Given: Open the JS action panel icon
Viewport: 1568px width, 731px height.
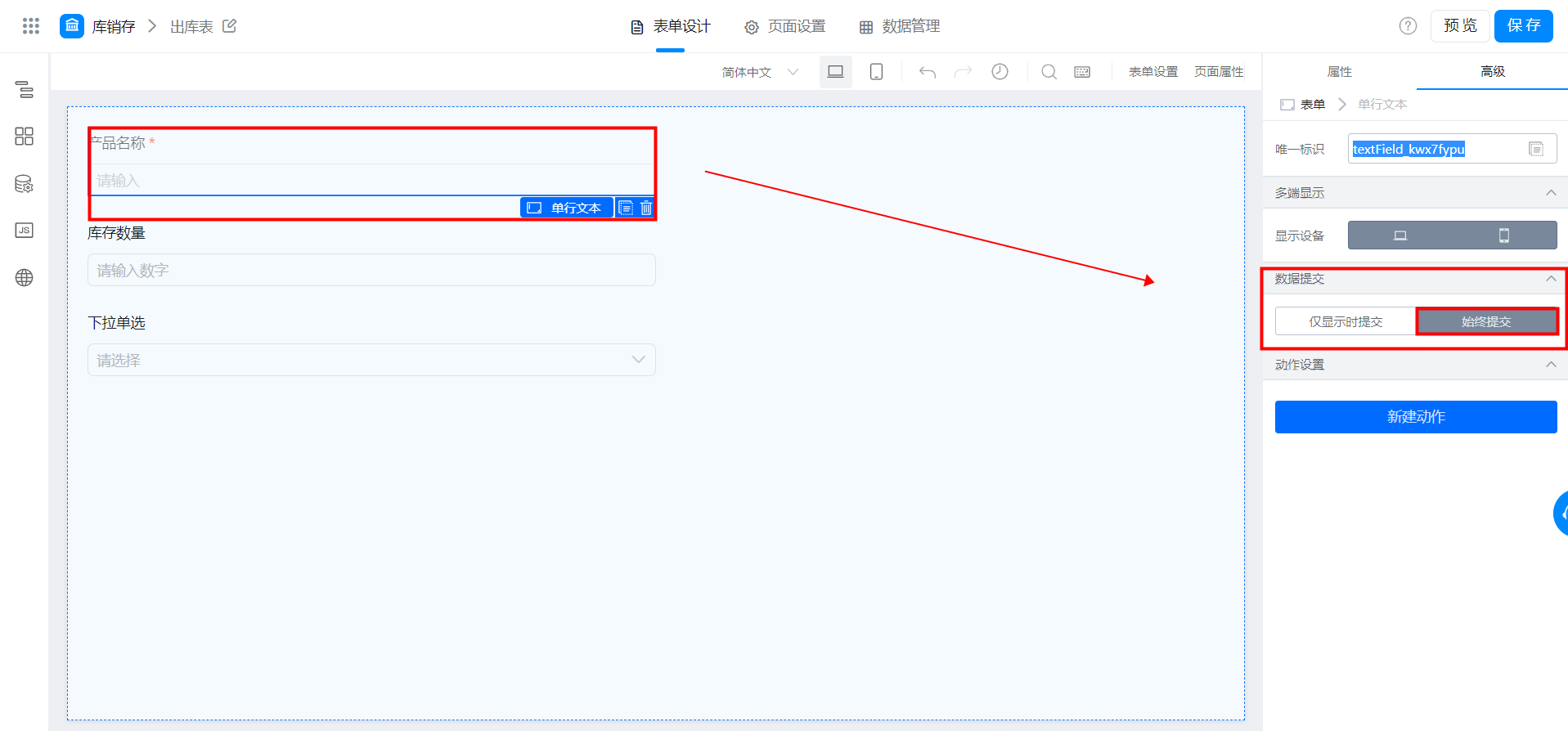Looking at the screenshot, I should coord(25,231).
